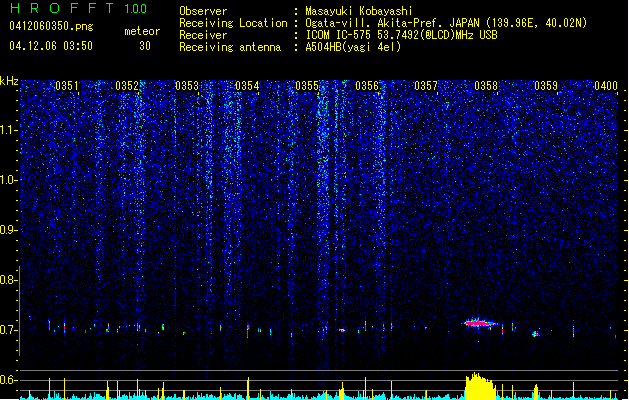Click the 0356 time marker
The height and width of the screenshot is (400, 629).
click(367, 86)
